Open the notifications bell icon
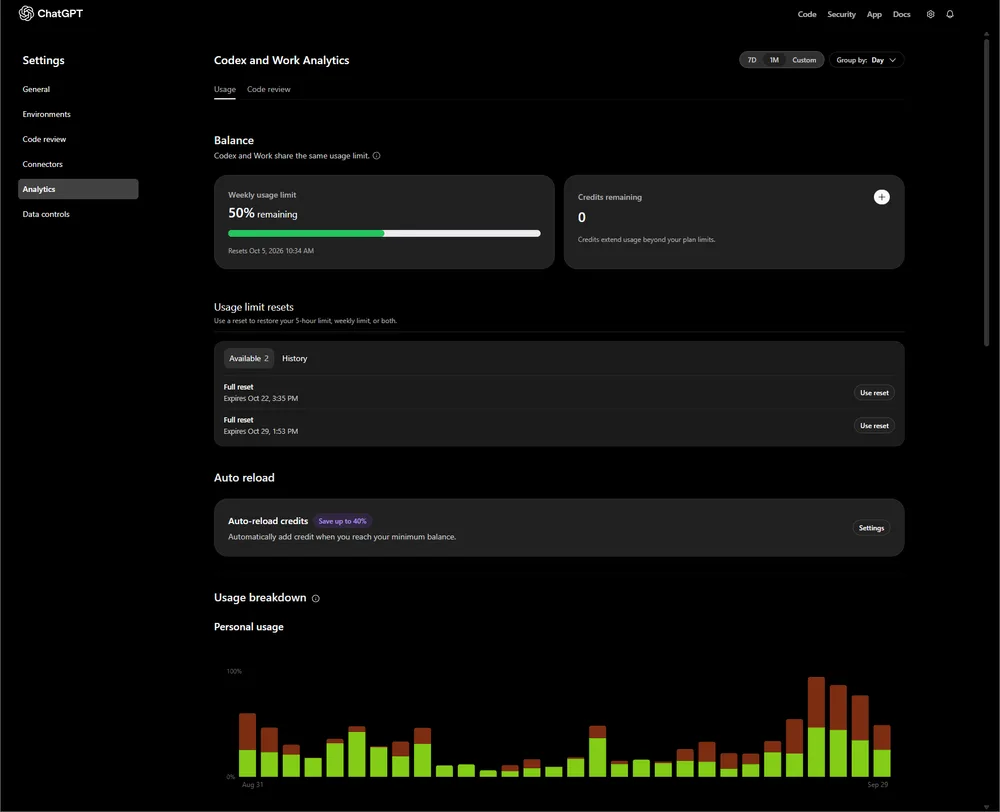Viewport: 1000px width, 812px height. pos(950,14)
